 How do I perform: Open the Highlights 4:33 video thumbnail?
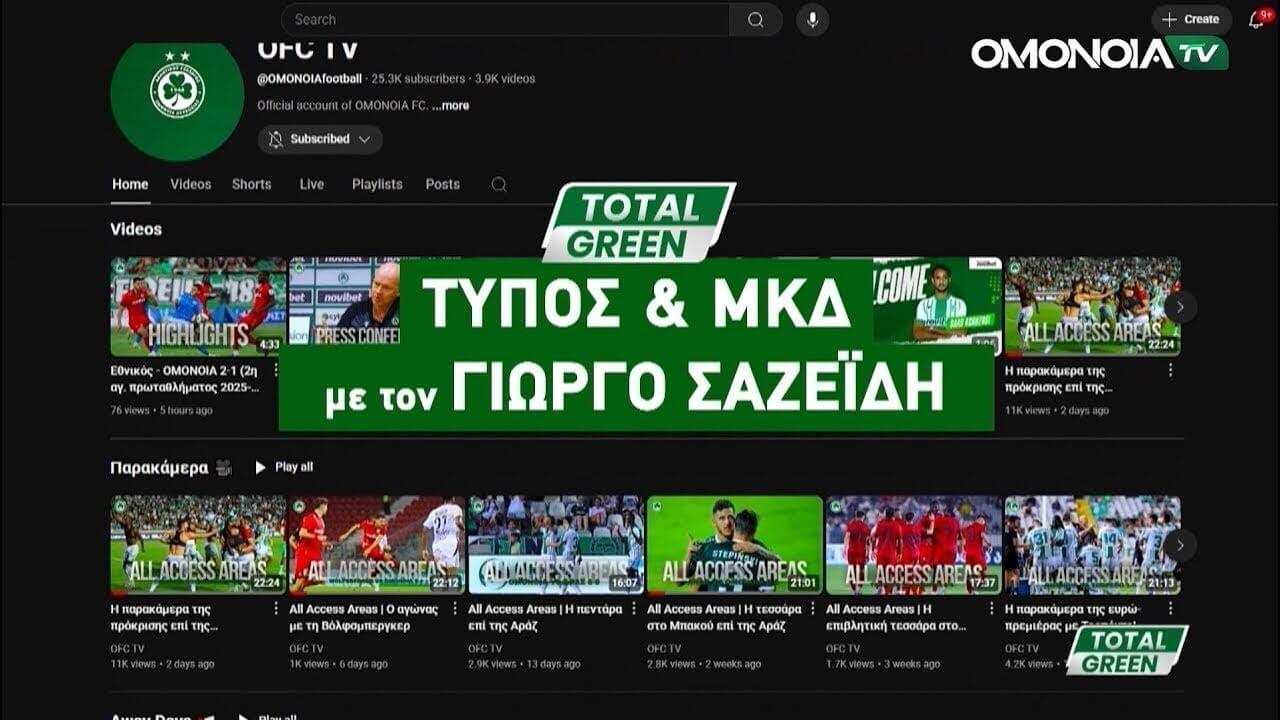(x=197, y=307)
